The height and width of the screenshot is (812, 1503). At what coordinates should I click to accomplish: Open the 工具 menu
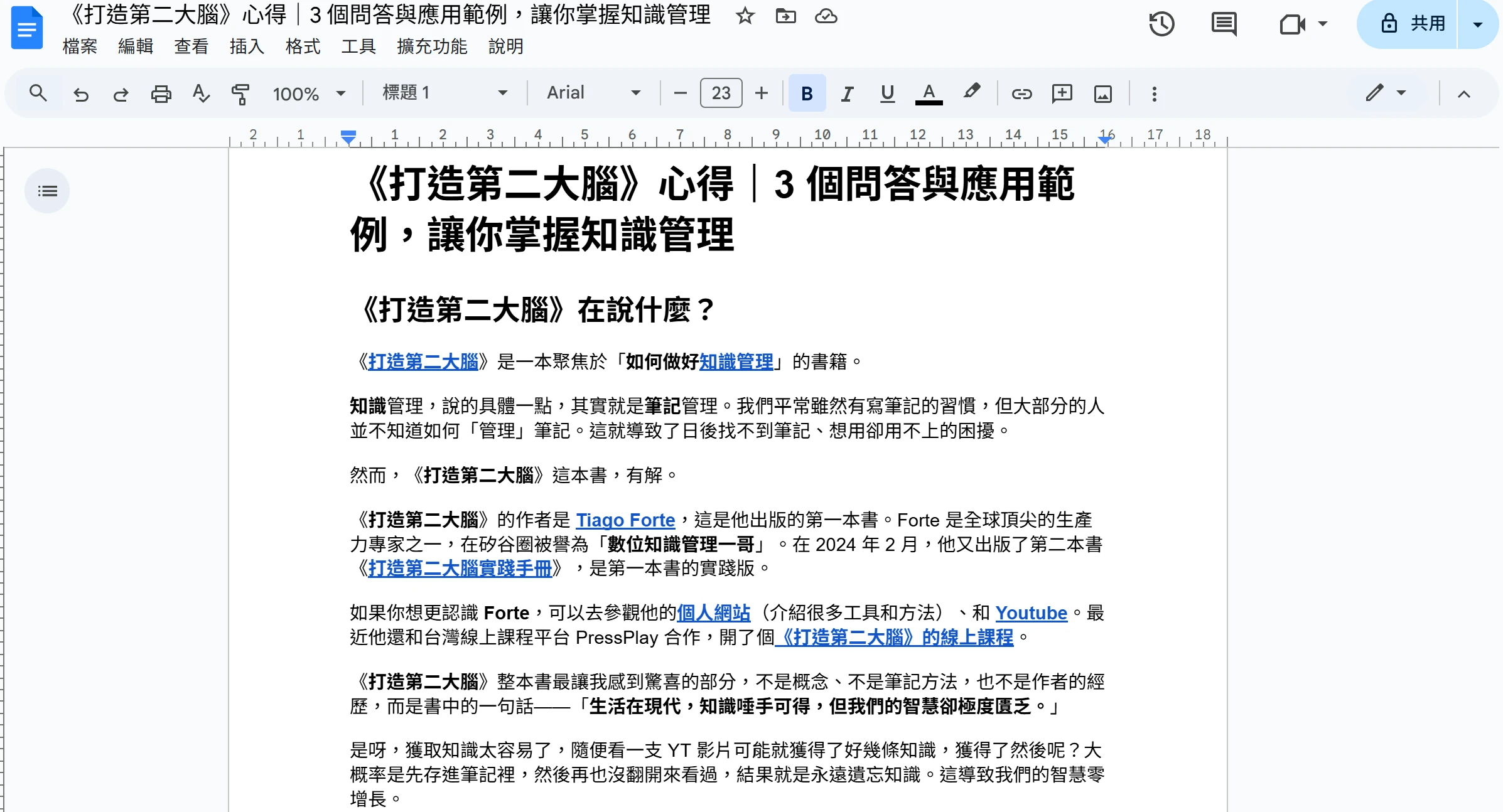pos(358,46)
